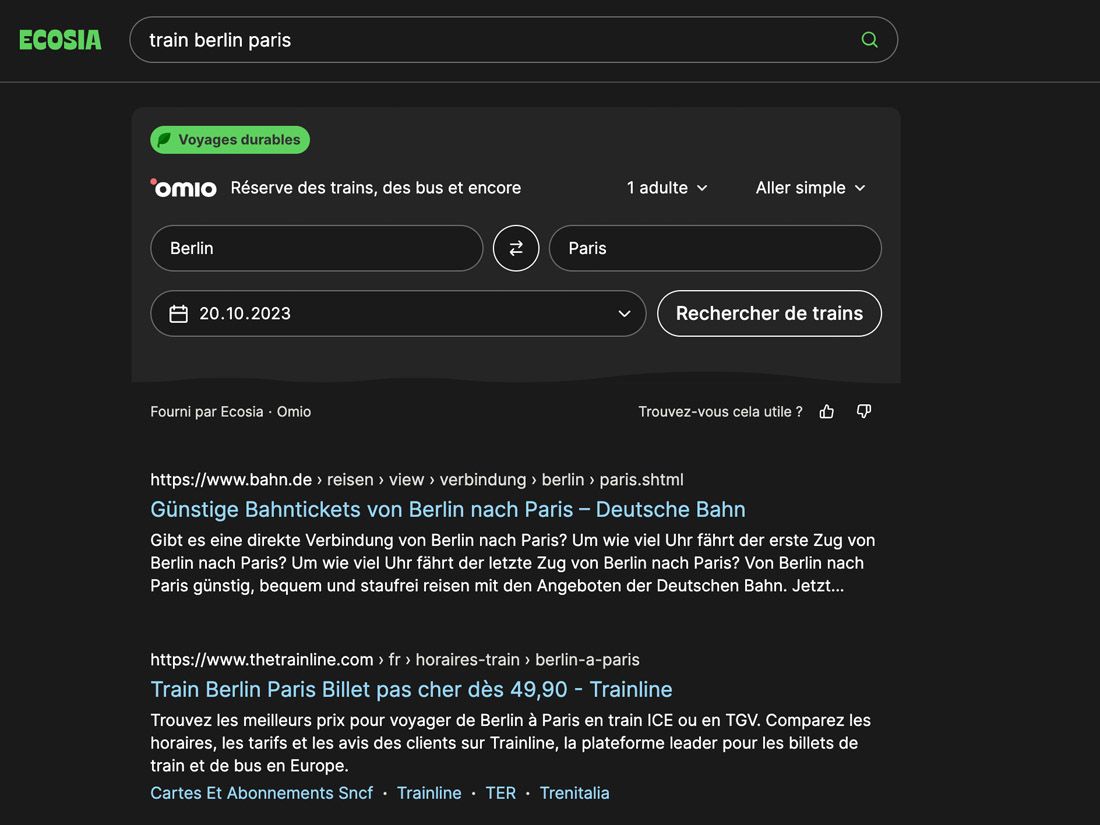The height and width of the screenshot is (825, 1100).
Task: Expand the 20.10.2023 date picker
Action: click(x=398, y=314)
